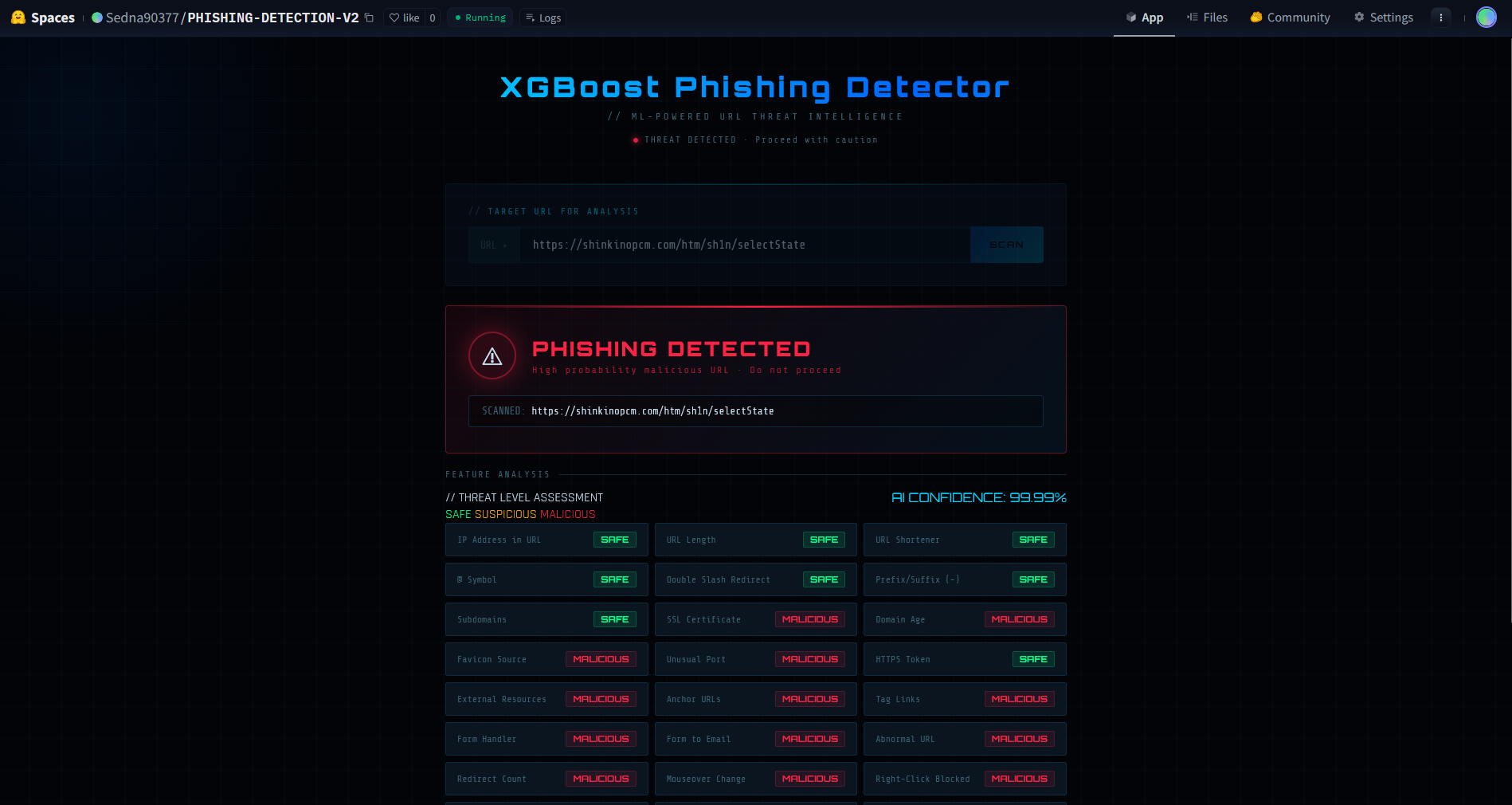Click the XGBoost Phishing Detector title

click(x=755, y=87)
